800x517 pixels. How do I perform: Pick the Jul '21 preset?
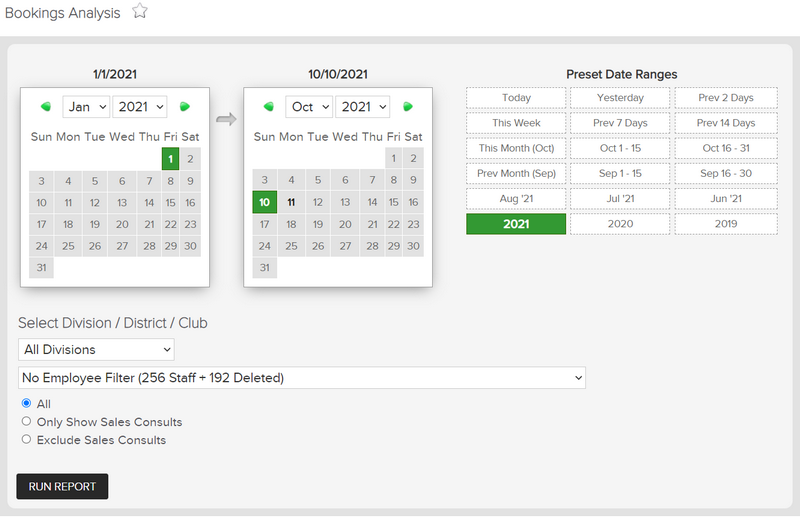tap(620, 199)
